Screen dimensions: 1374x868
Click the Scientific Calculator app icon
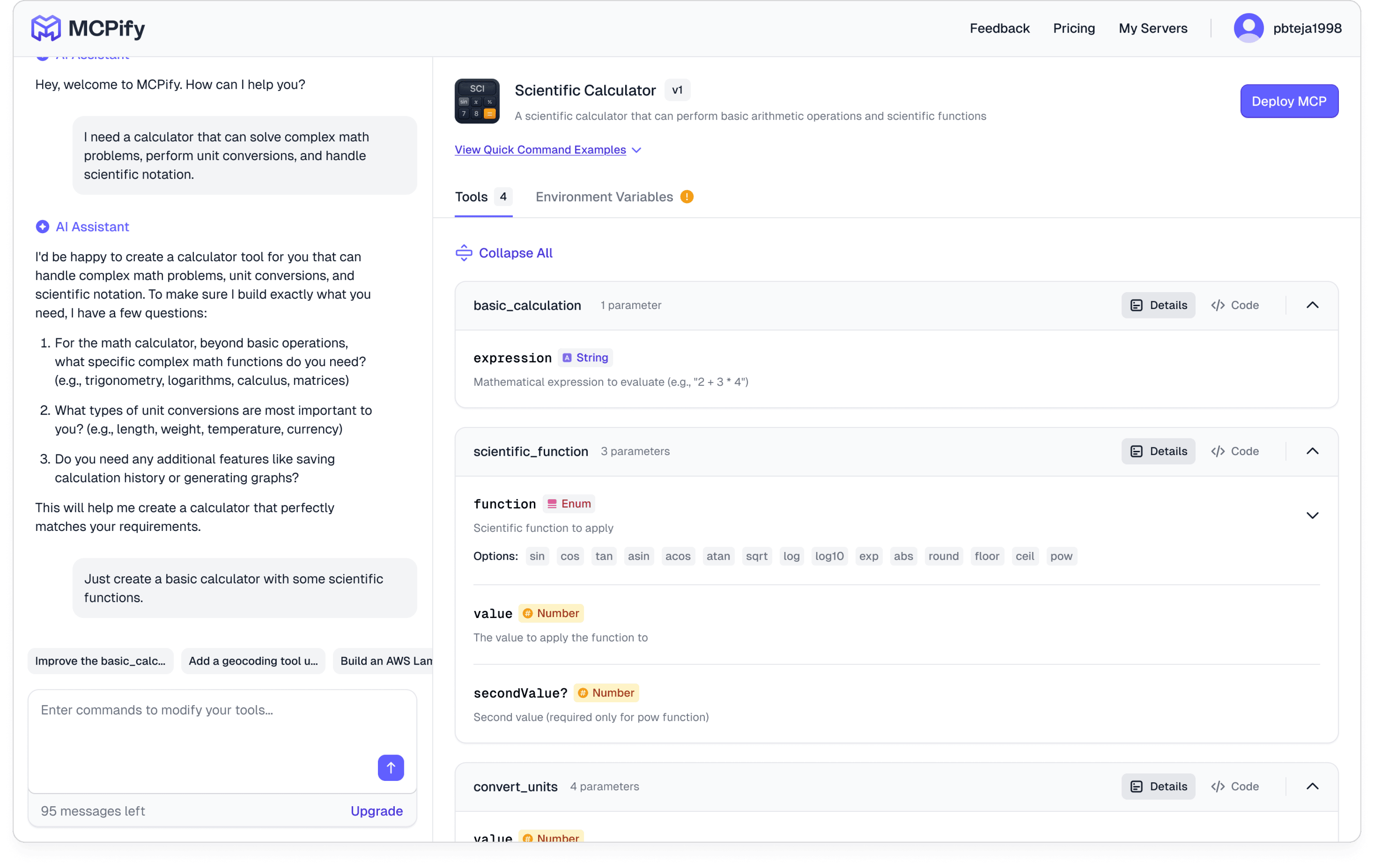point(477,101)
